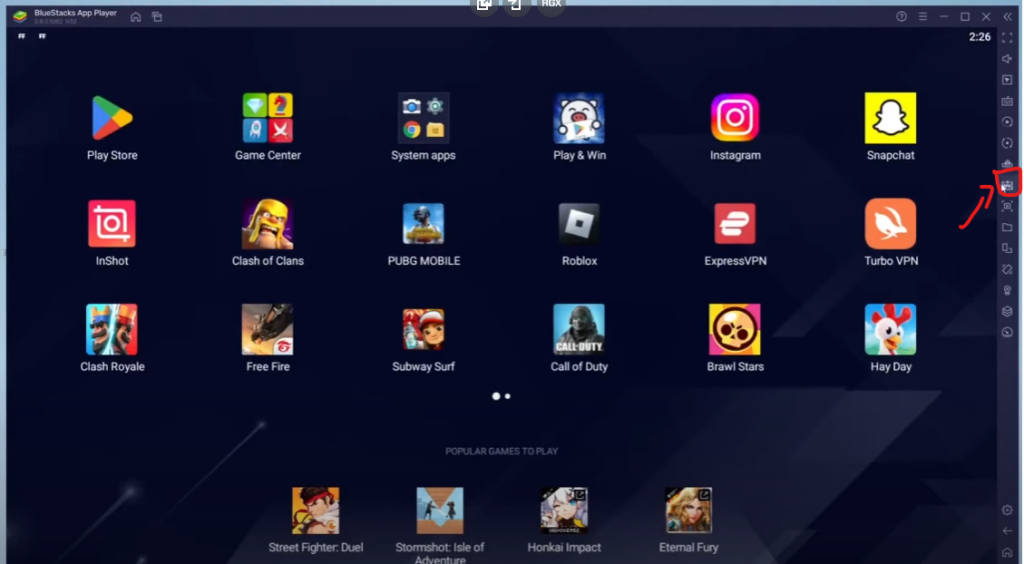Open the System apps folder
Viewport: 1024px width, 564px height.
tap(423, 118)
